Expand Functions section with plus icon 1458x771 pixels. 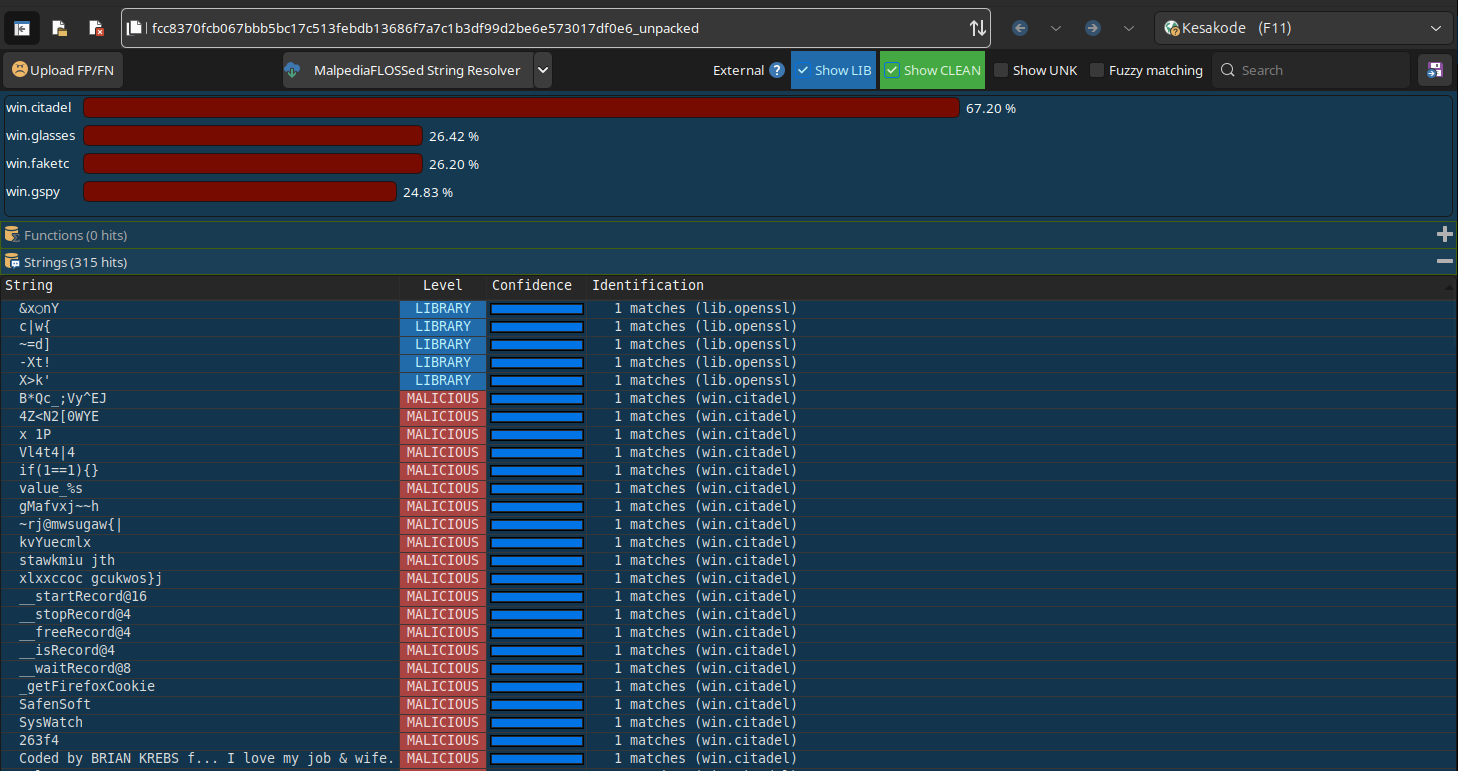click(1444, 234)
